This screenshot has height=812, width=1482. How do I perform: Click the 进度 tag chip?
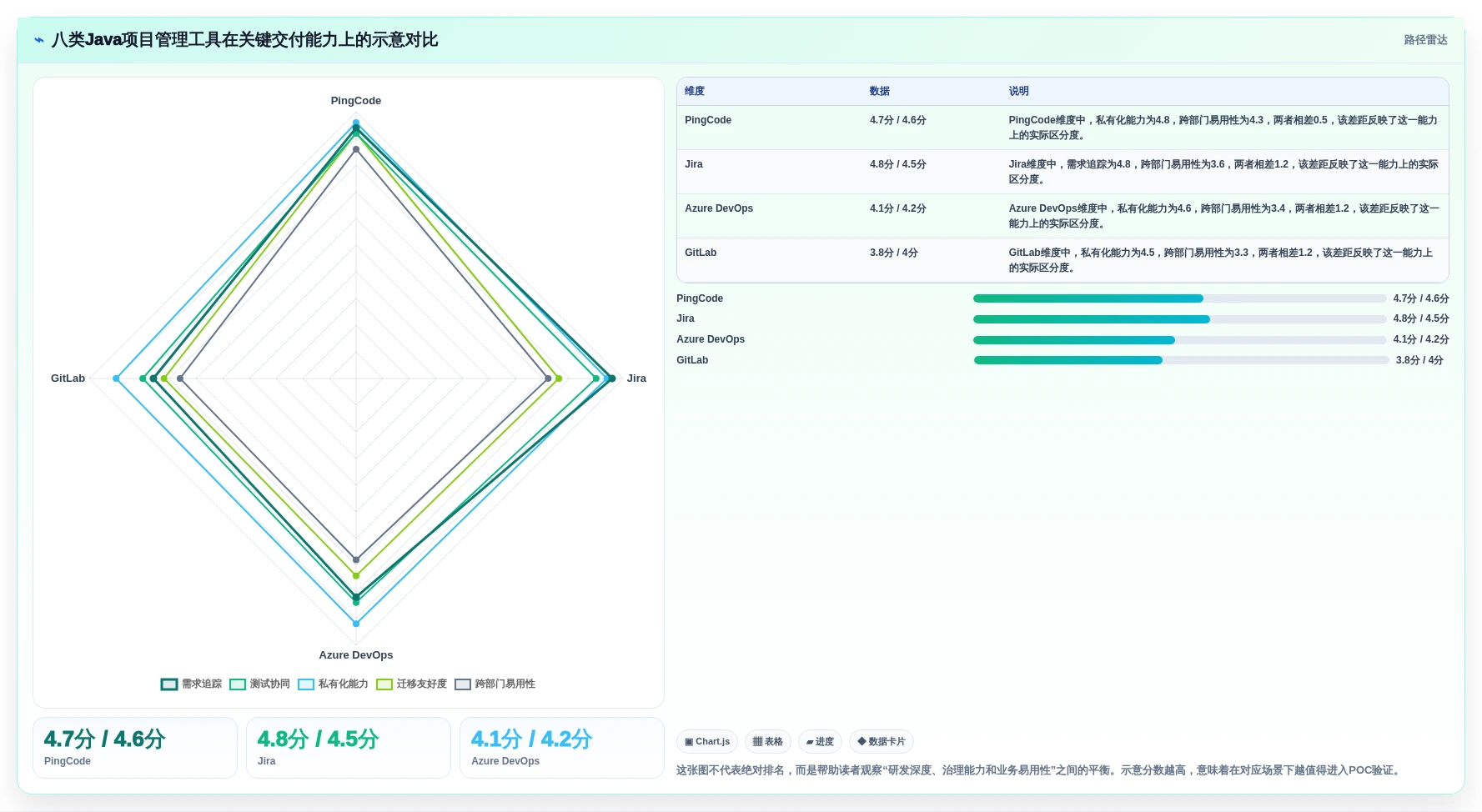click(820, 742)
